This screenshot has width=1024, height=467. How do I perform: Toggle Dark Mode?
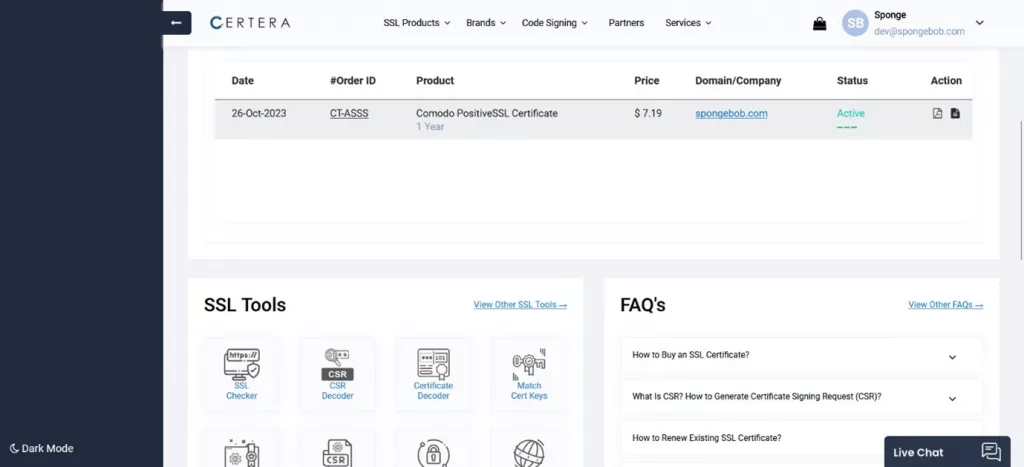pos(41,449)
